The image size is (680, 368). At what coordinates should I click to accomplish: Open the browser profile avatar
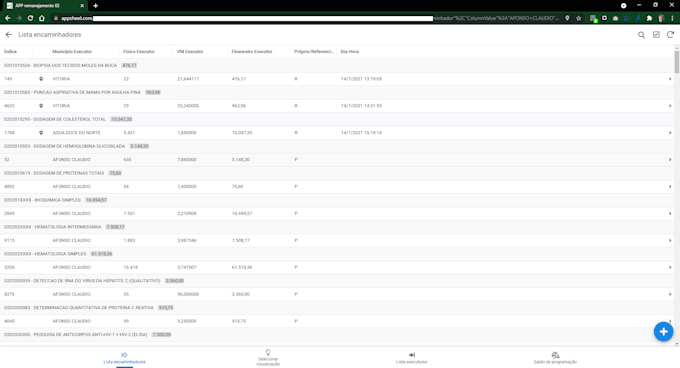point(661,18)
